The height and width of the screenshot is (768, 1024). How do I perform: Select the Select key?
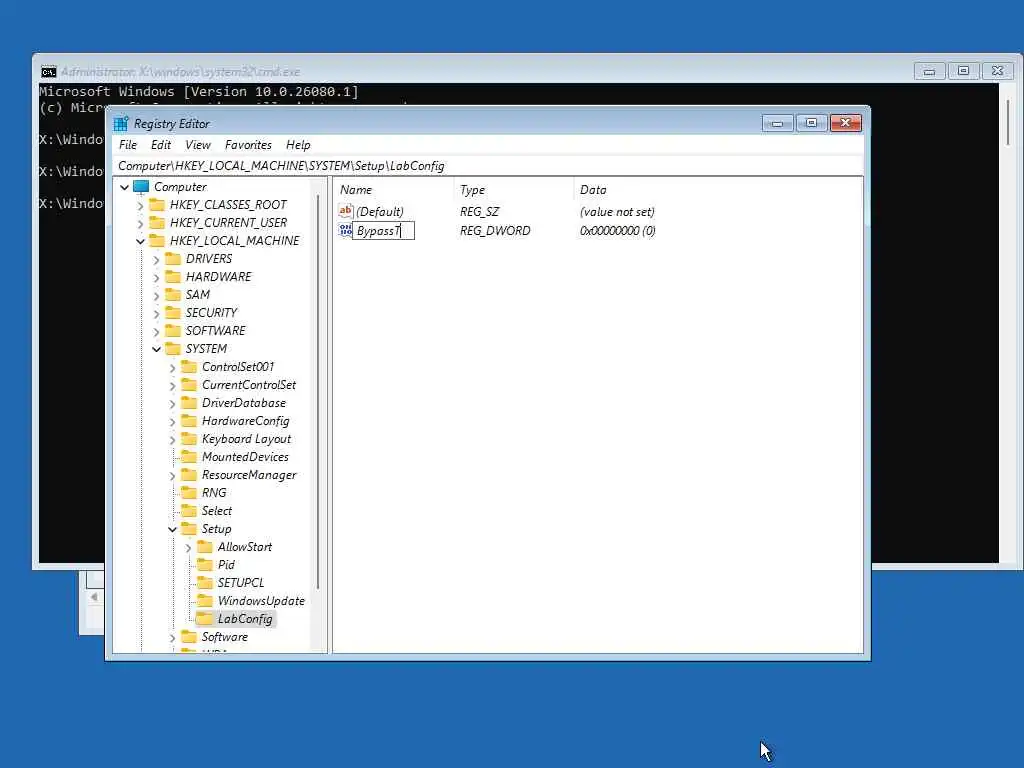click(x=216, y=511)
